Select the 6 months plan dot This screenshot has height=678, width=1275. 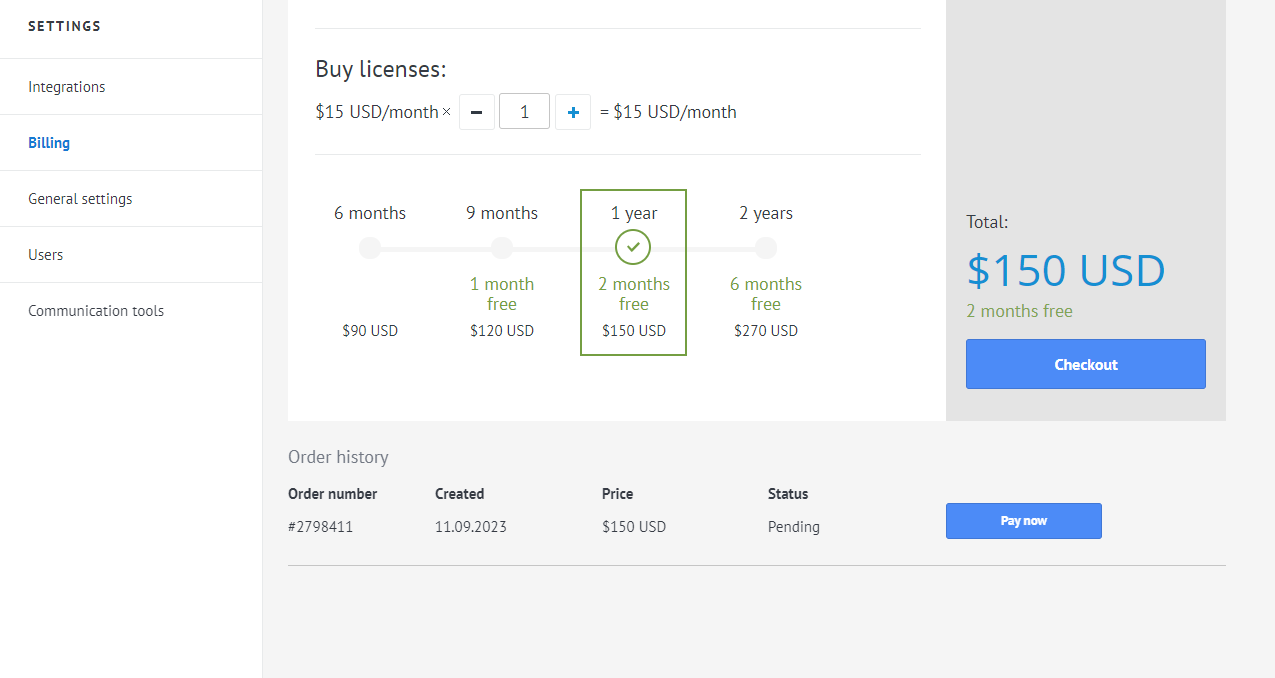click(370, 248)
